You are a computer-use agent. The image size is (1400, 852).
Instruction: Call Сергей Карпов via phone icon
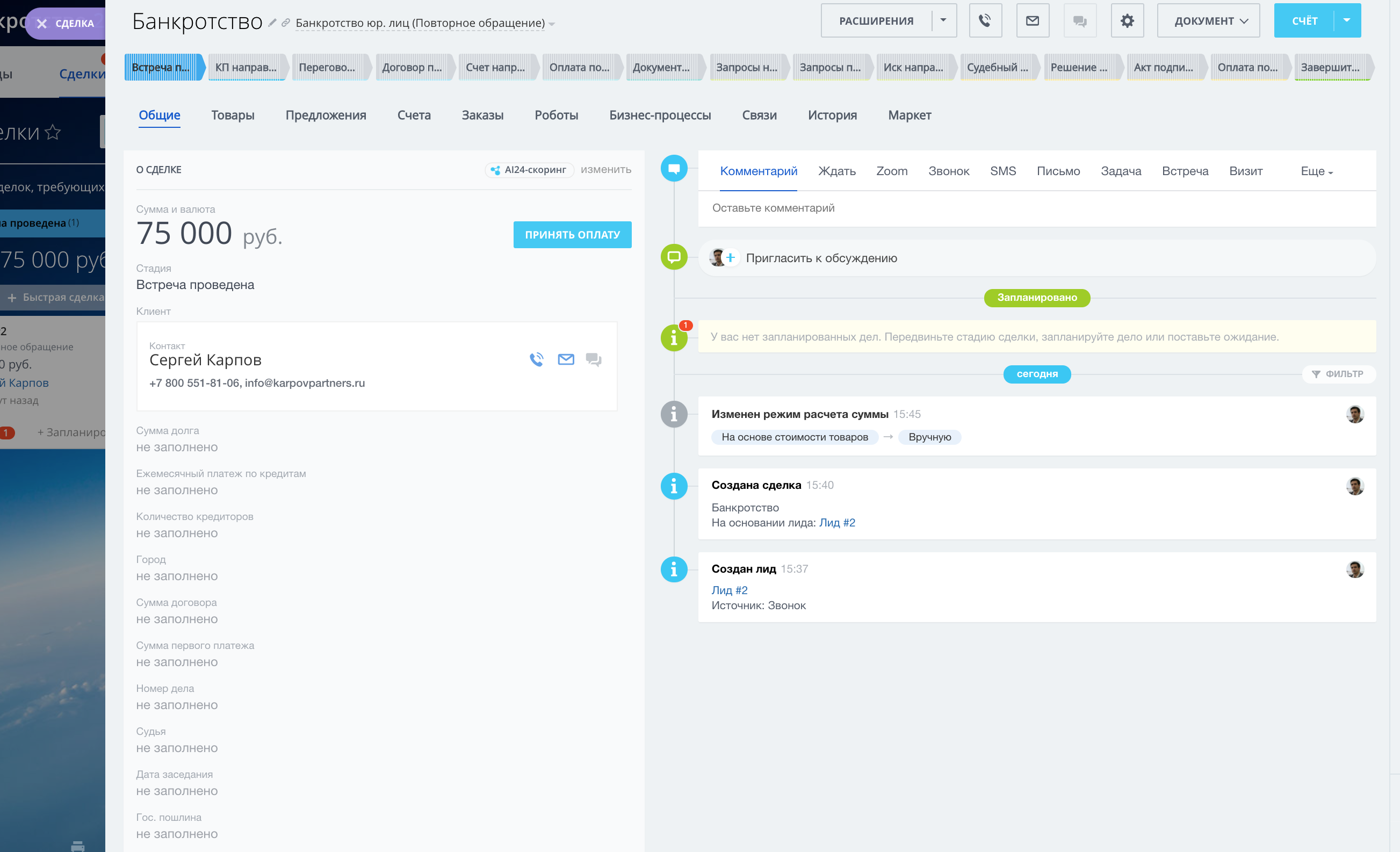[x=536, y=359]
